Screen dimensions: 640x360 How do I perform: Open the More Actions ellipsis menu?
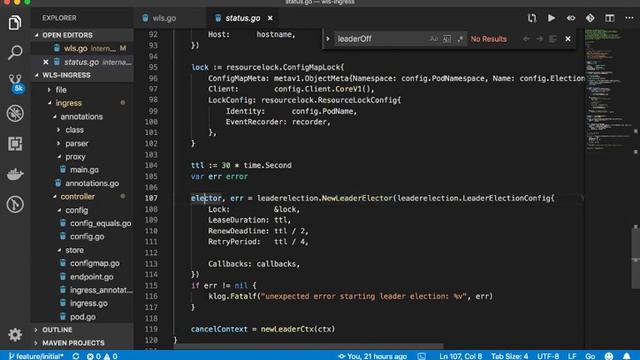point(629,18)
